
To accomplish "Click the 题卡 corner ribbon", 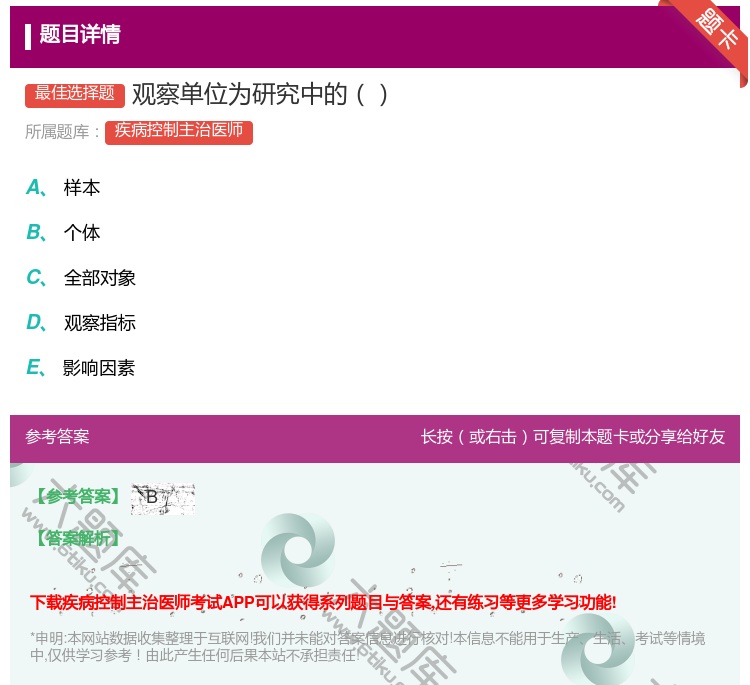I will [717, 30].
